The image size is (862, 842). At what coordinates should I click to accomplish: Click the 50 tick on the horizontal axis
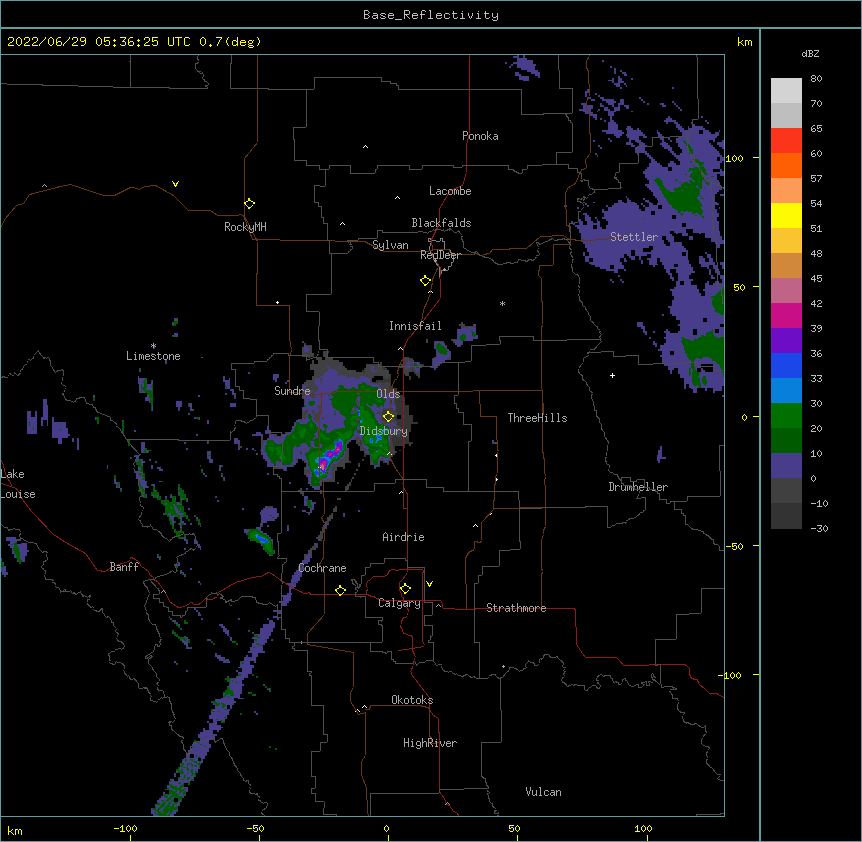pyautogui.click(x=514, y=828)
